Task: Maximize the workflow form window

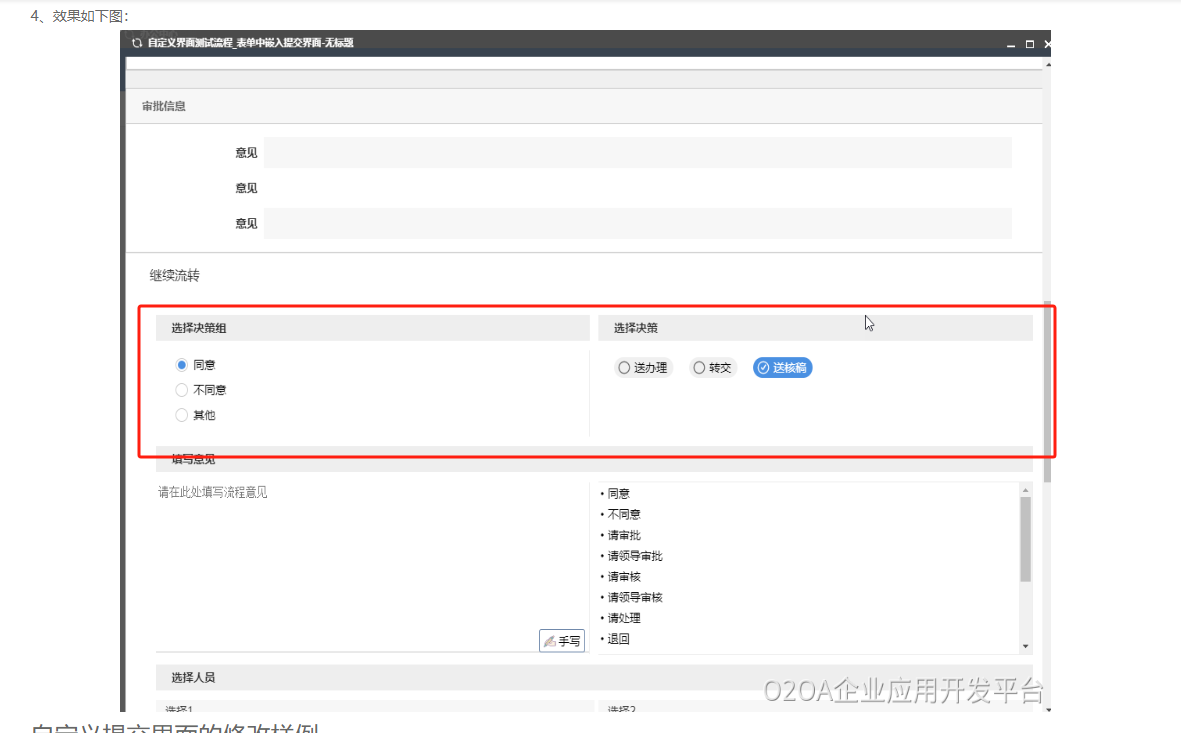Action: point(1030,44)
